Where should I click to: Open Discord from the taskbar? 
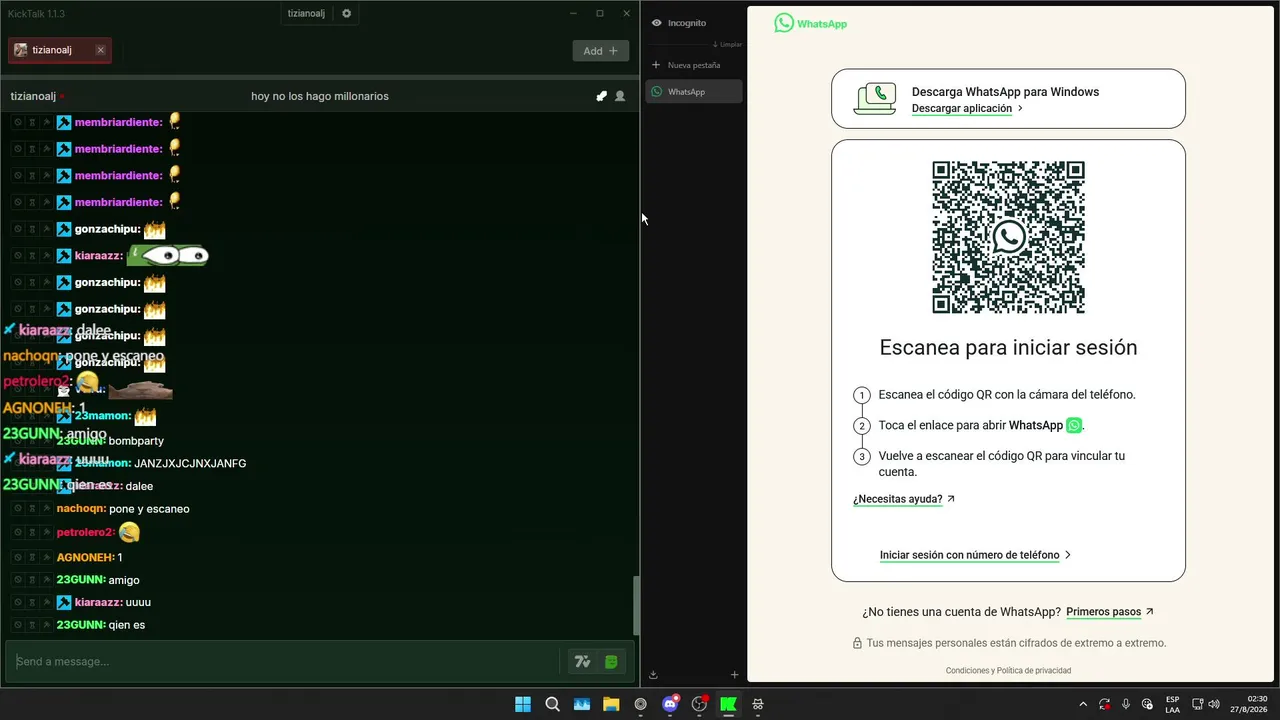coord(670,704)
